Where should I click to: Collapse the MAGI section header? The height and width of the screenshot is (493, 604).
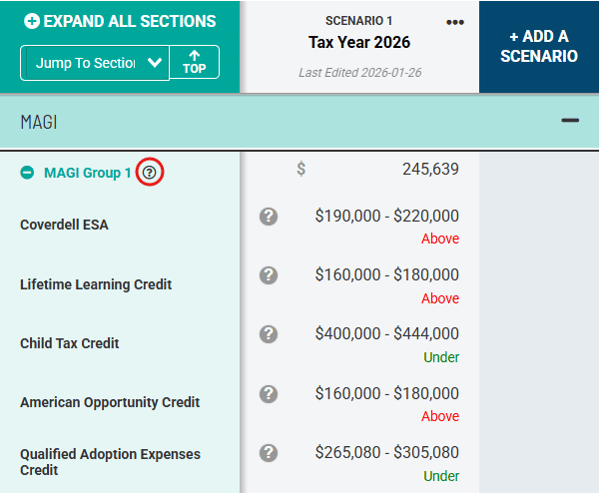click(x=570, y=120)
